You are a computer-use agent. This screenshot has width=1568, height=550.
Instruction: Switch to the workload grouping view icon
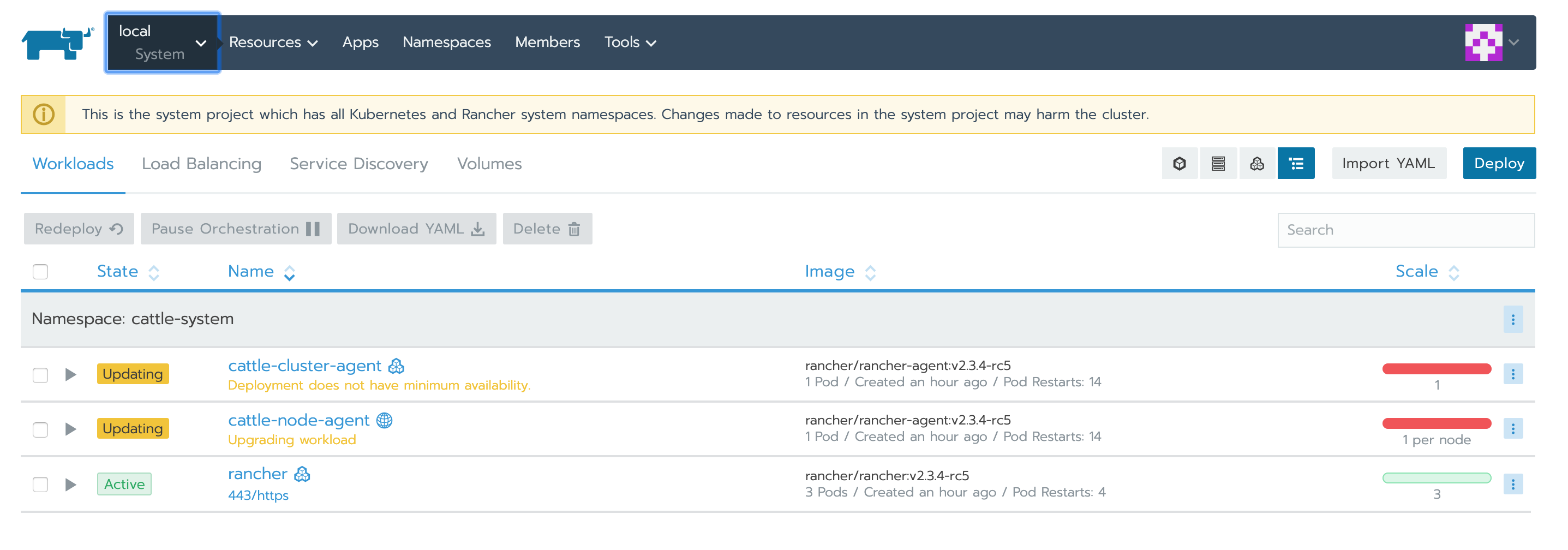pos(1257,163)
